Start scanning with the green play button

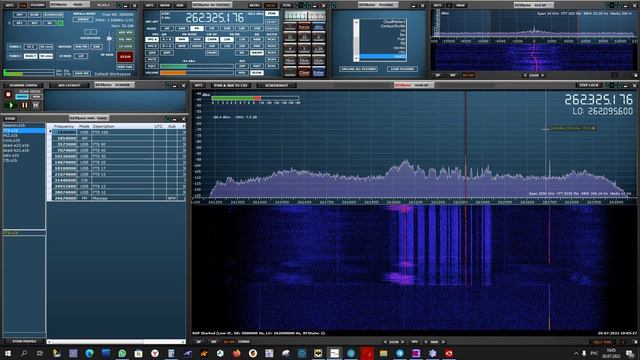click(11, 105)
